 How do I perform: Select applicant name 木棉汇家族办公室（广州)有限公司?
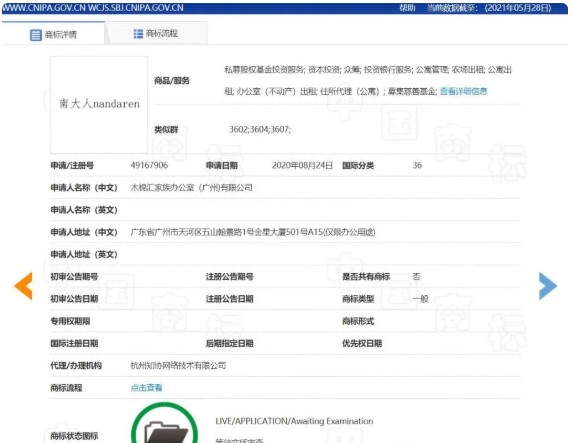(x=192, y=188)
